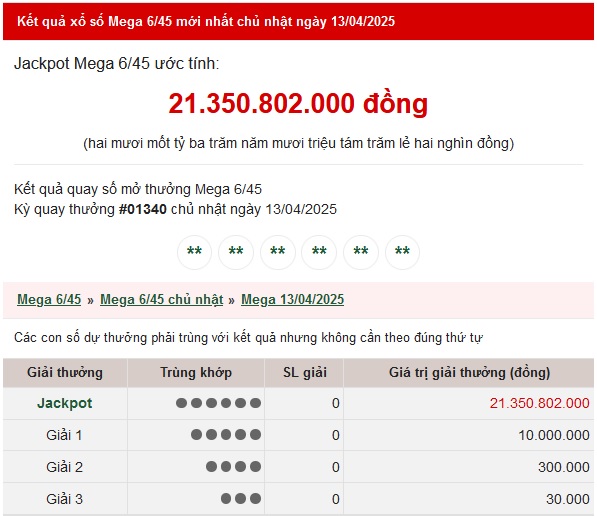Viewport: 597px width, 516px height.
Task: Open the Mega 6/45 breadcrumb link
Action: 49,299
